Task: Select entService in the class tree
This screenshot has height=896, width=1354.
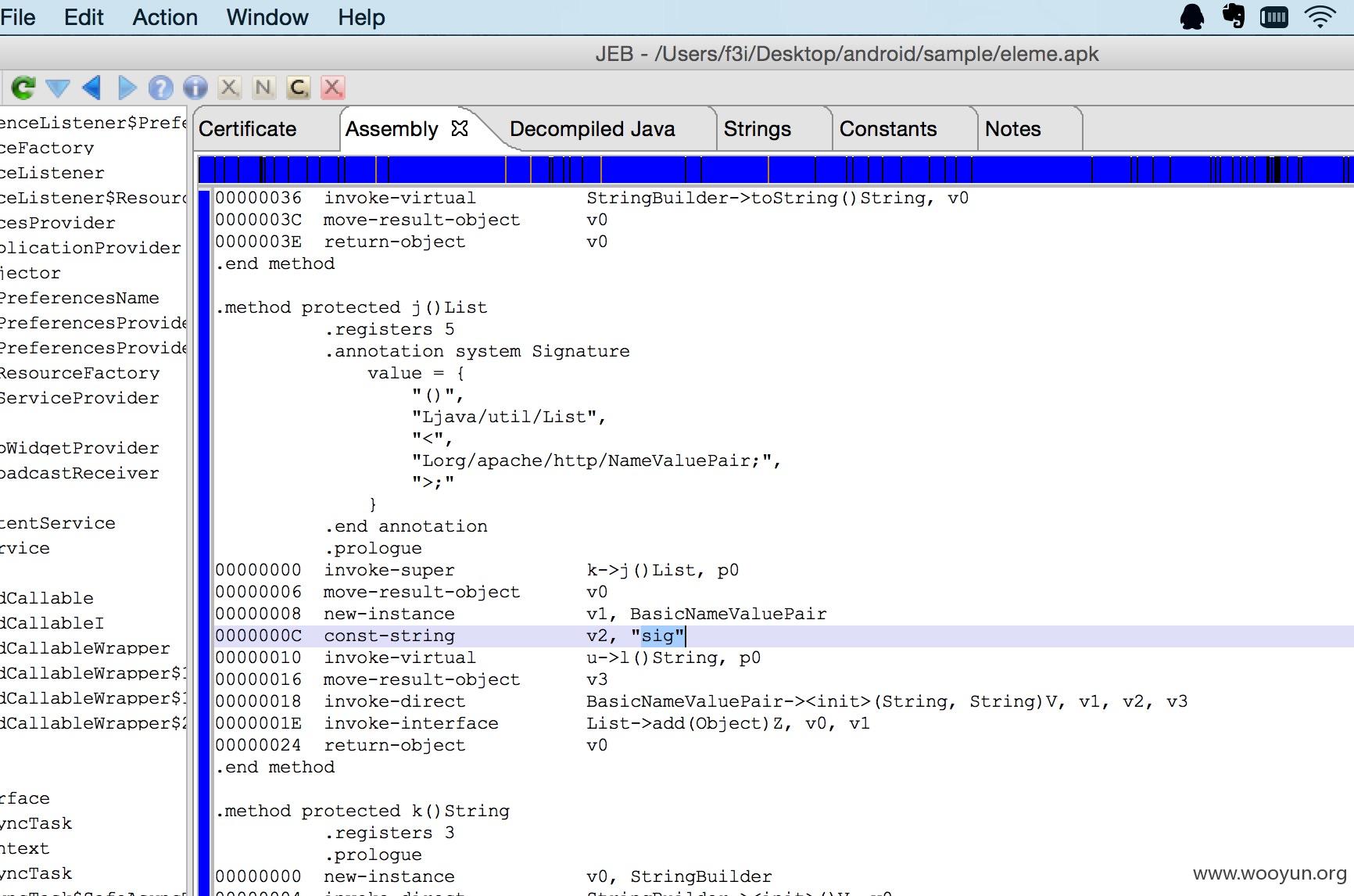Action: [x=58, y=523]
